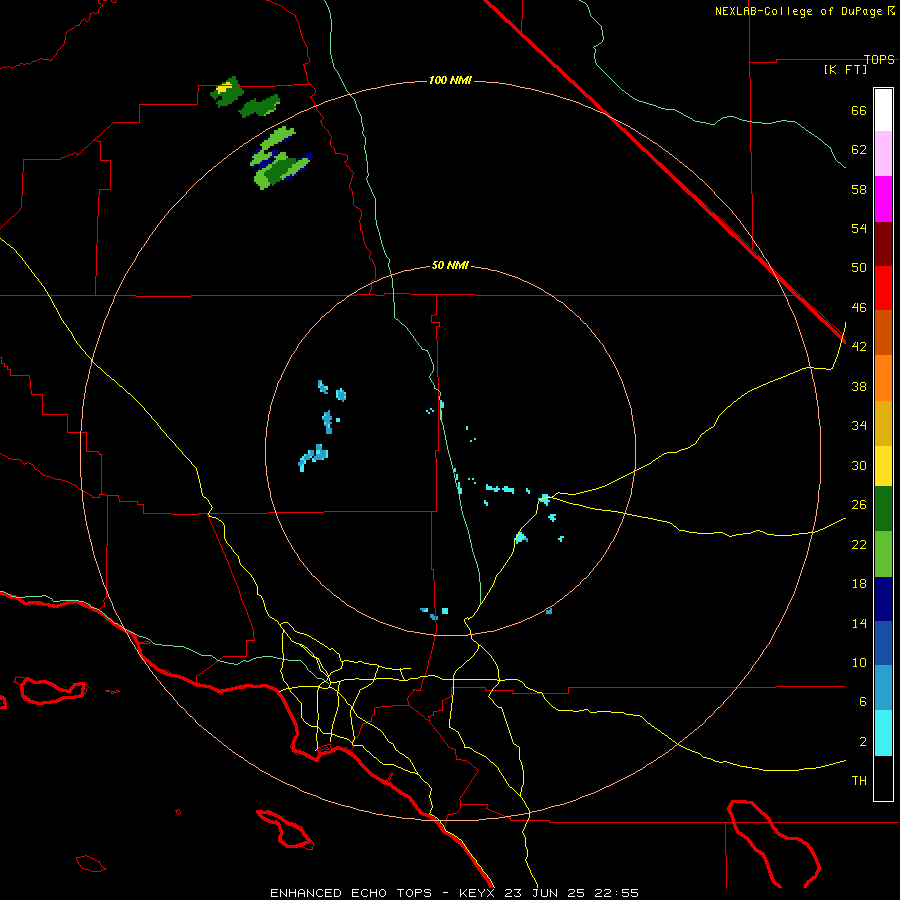Click the 50 NMI range ring label
The width and height of the screenshot is (900, 900).
coord(450,265)
